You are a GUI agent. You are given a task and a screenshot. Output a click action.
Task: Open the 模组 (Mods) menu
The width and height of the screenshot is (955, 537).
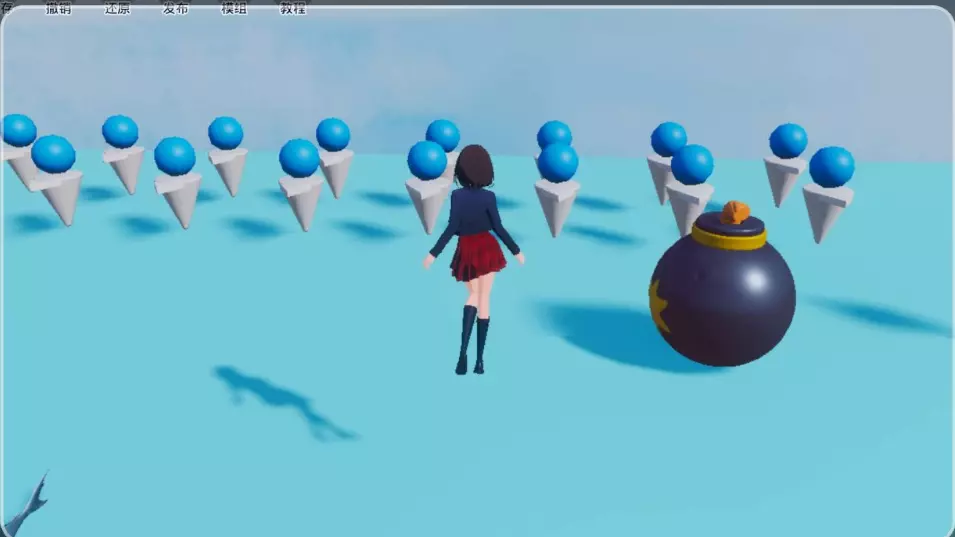pyautogui.click(x=233, y=8)
